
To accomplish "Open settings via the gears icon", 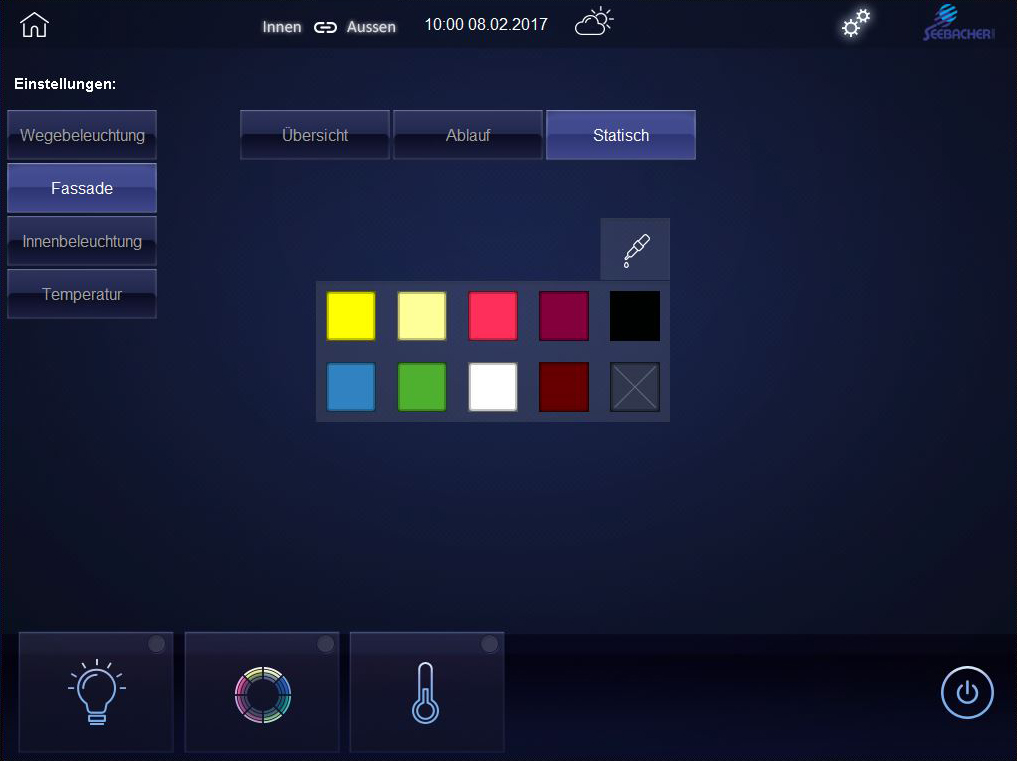I will click(856, 24).
